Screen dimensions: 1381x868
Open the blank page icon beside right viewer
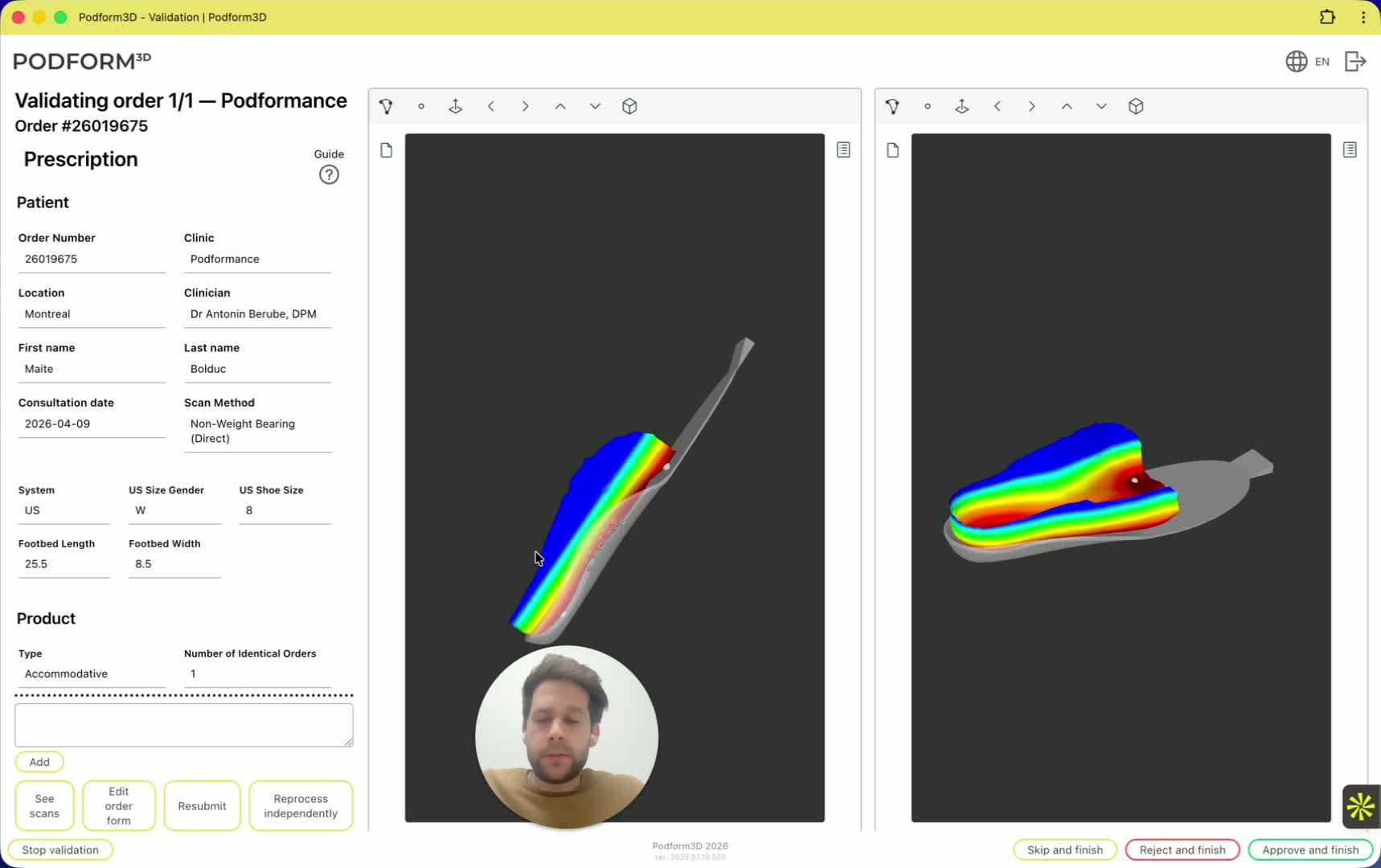click(893, 150)
